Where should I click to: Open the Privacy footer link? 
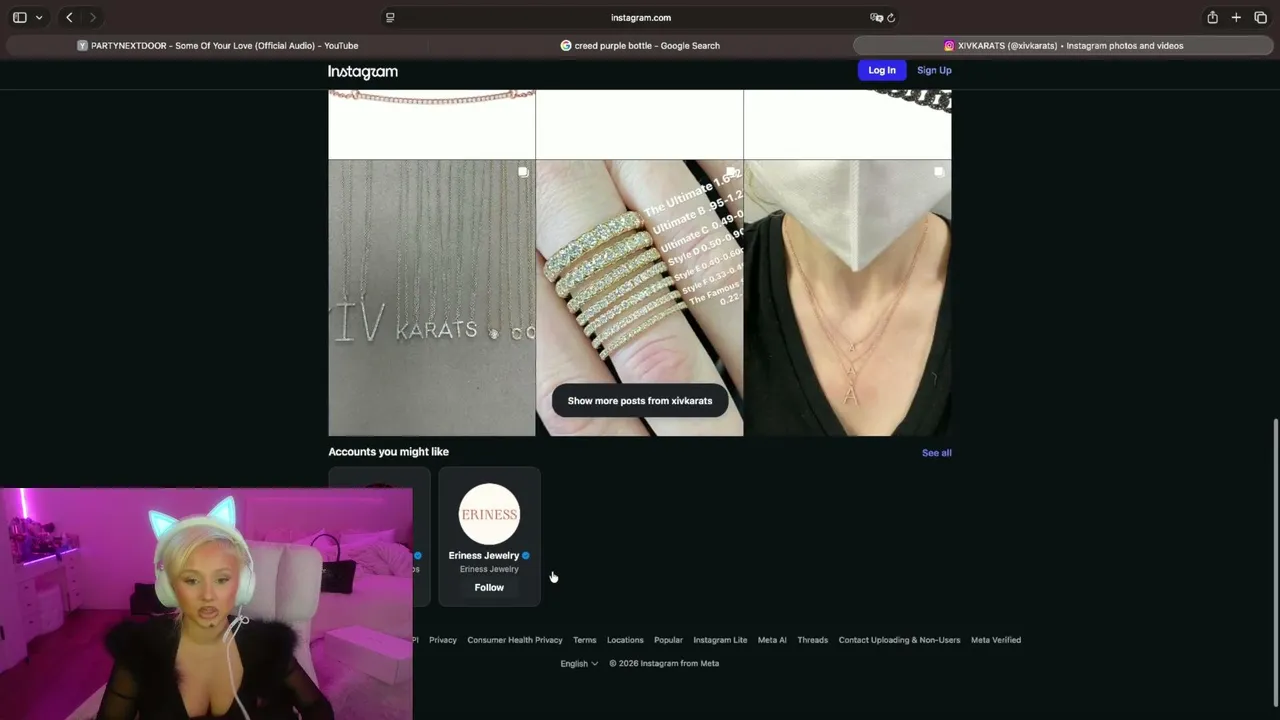tap(443, 640)
